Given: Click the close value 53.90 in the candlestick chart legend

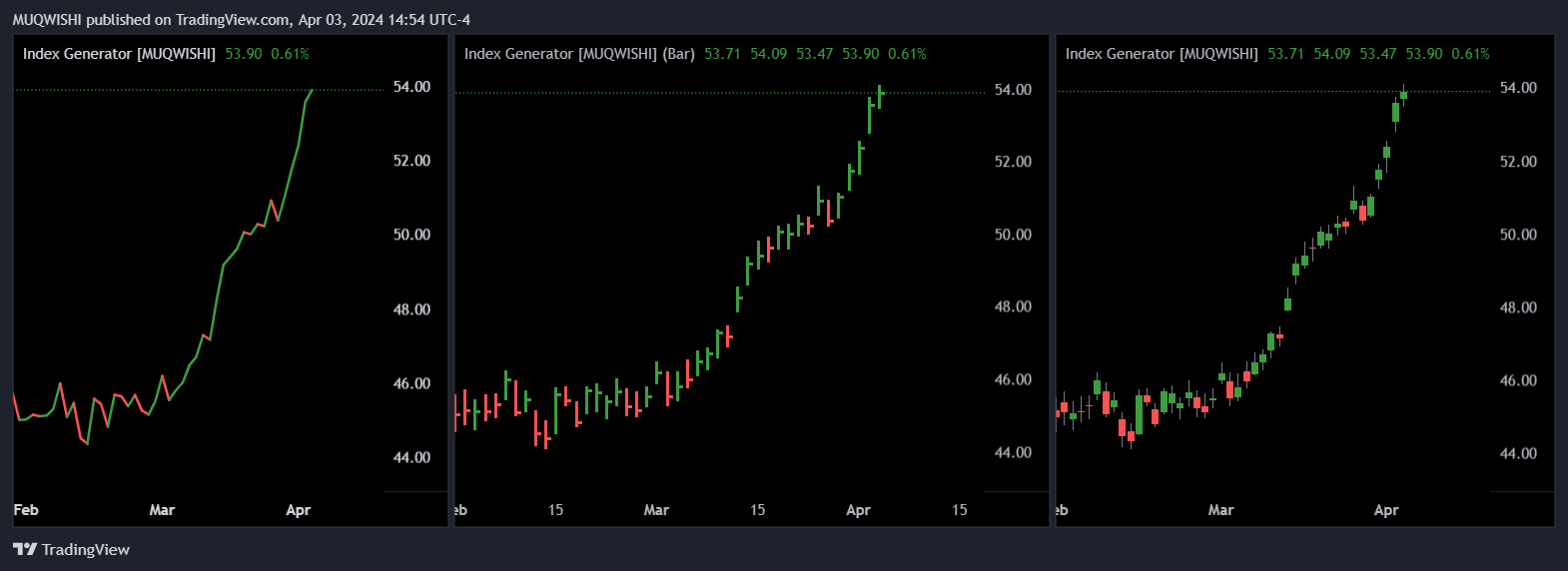Looking at the screenshot, I should point(1424,54).
